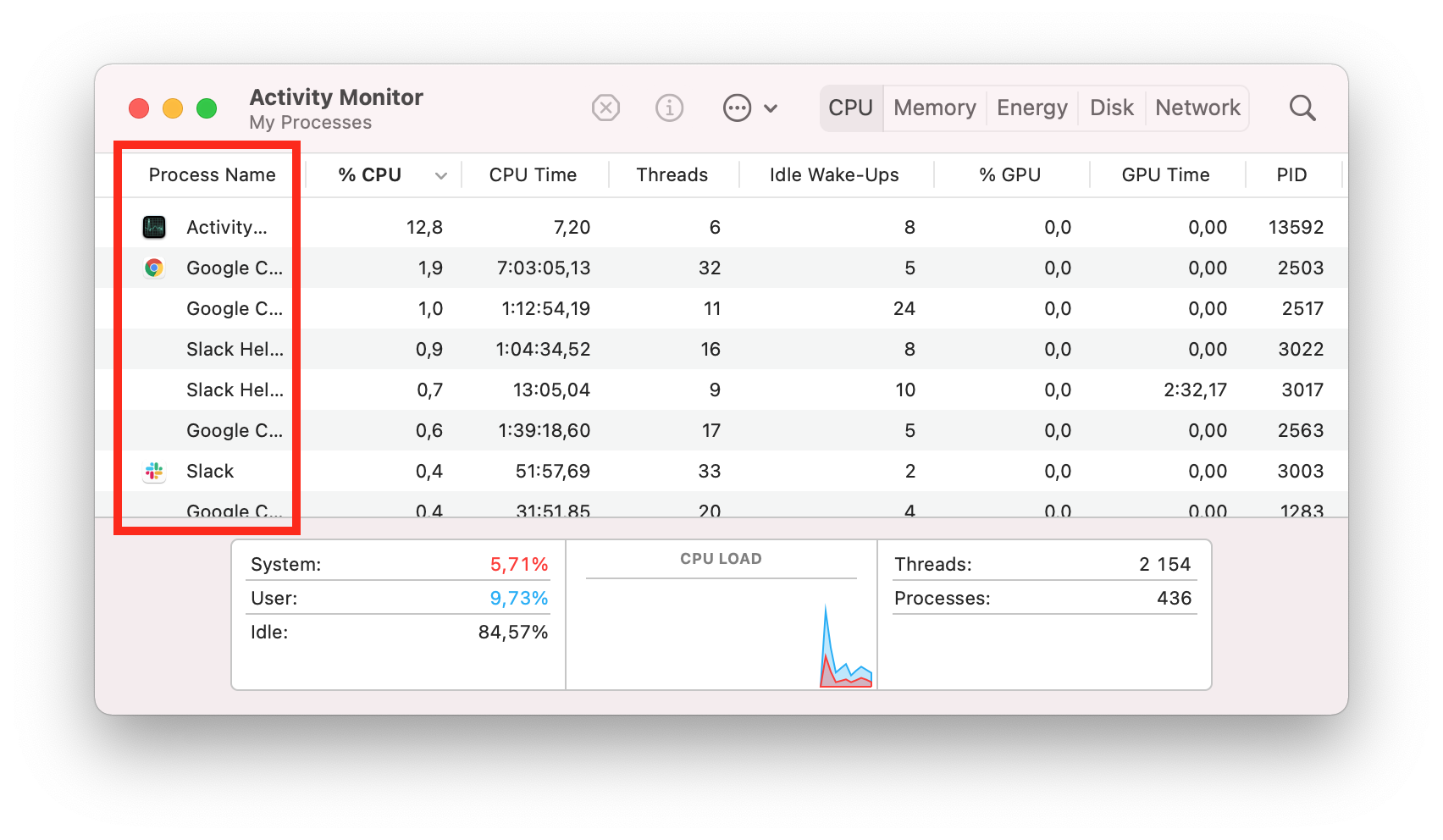Image resolution: width=1443 pixels, height=840 pixels.
Task: Select the Activity... process name
Action: point(227,227)
